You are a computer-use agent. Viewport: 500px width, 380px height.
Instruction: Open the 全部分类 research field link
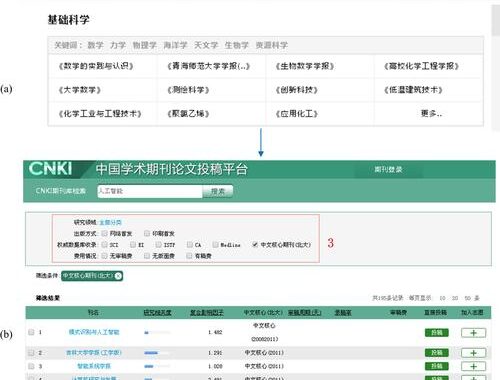coord(110,222)
